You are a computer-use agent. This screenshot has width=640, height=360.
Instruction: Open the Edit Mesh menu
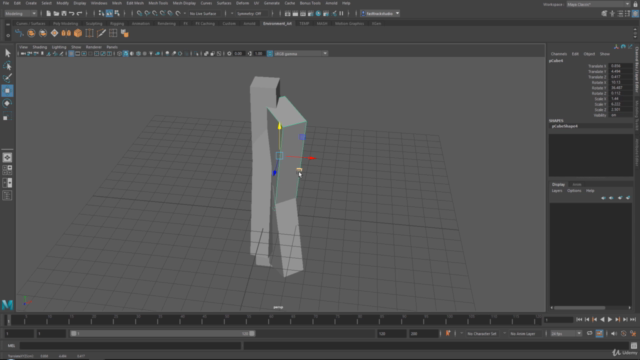135,3
